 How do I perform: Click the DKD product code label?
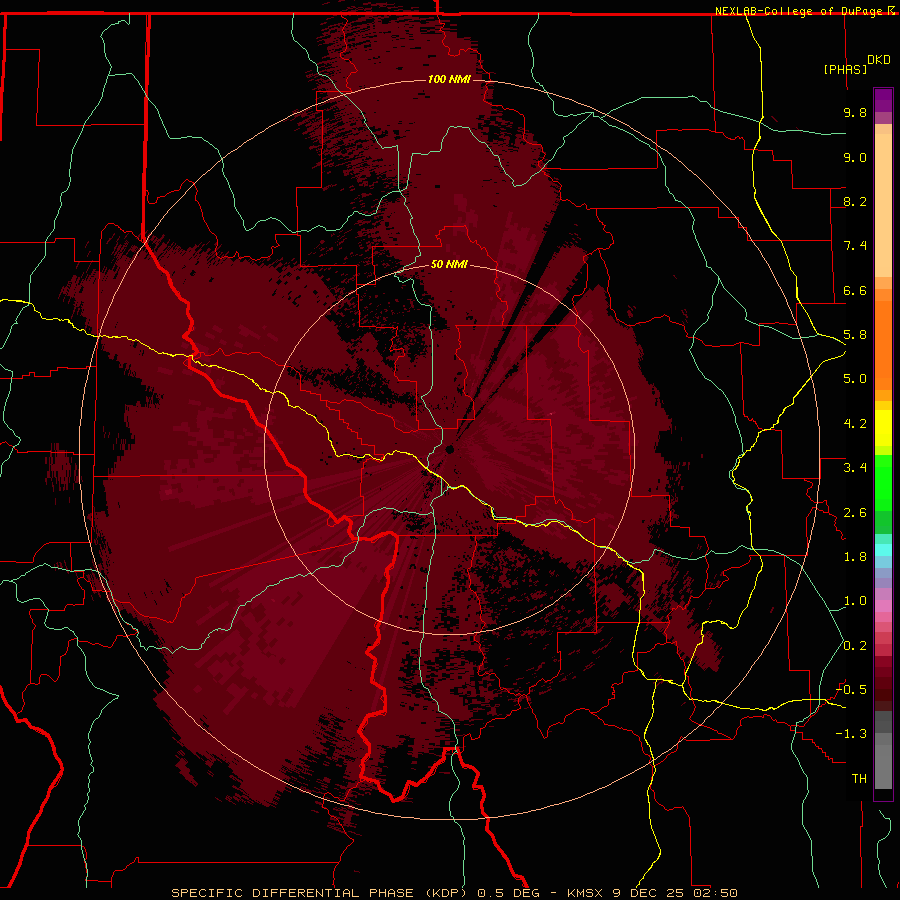[x=879, y=60]
